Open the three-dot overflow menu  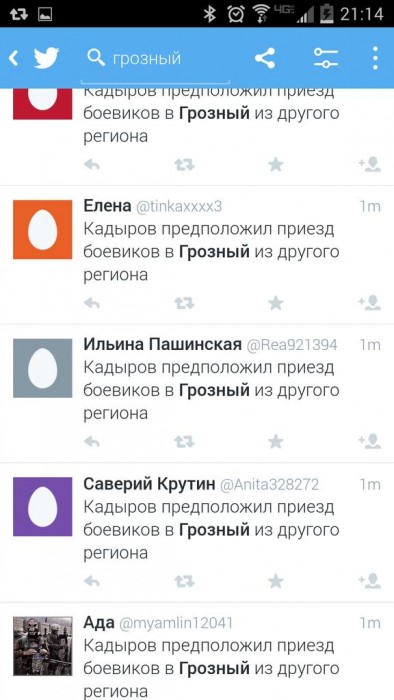point(375,58)
